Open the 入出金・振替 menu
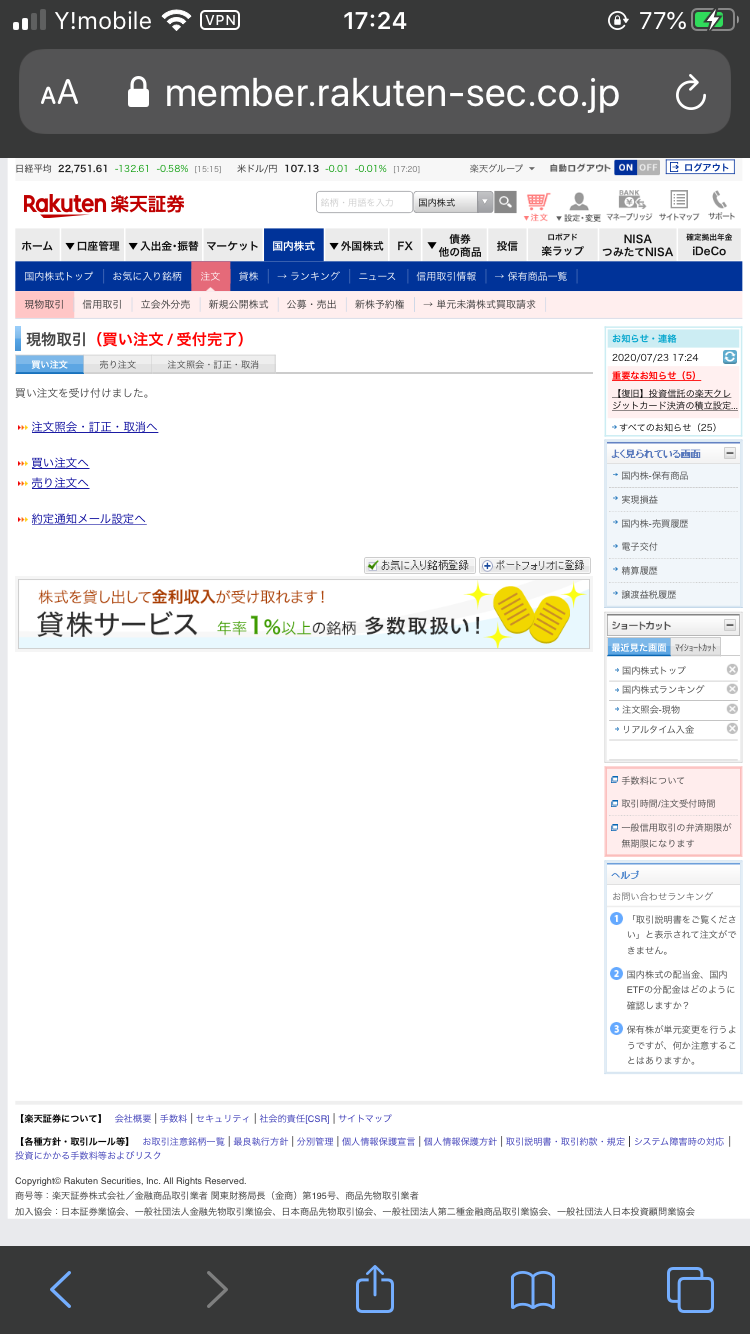 click(x=163, y=245)
